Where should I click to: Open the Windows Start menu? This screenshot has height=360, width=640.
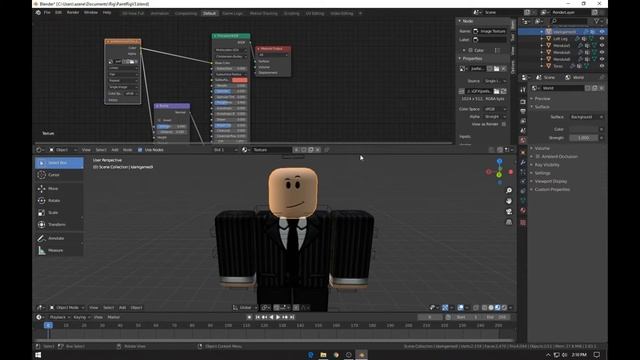tap(38, 355)
